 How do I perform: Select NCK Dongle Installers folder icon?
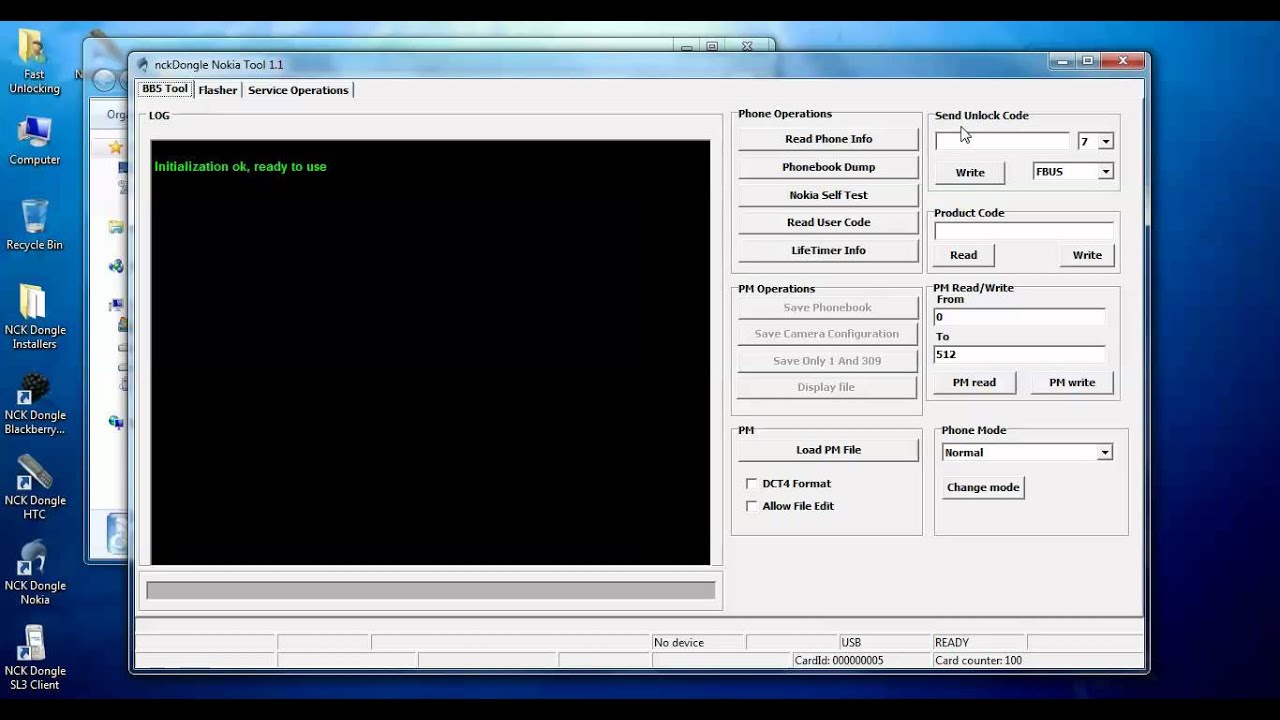pos(34,316)
